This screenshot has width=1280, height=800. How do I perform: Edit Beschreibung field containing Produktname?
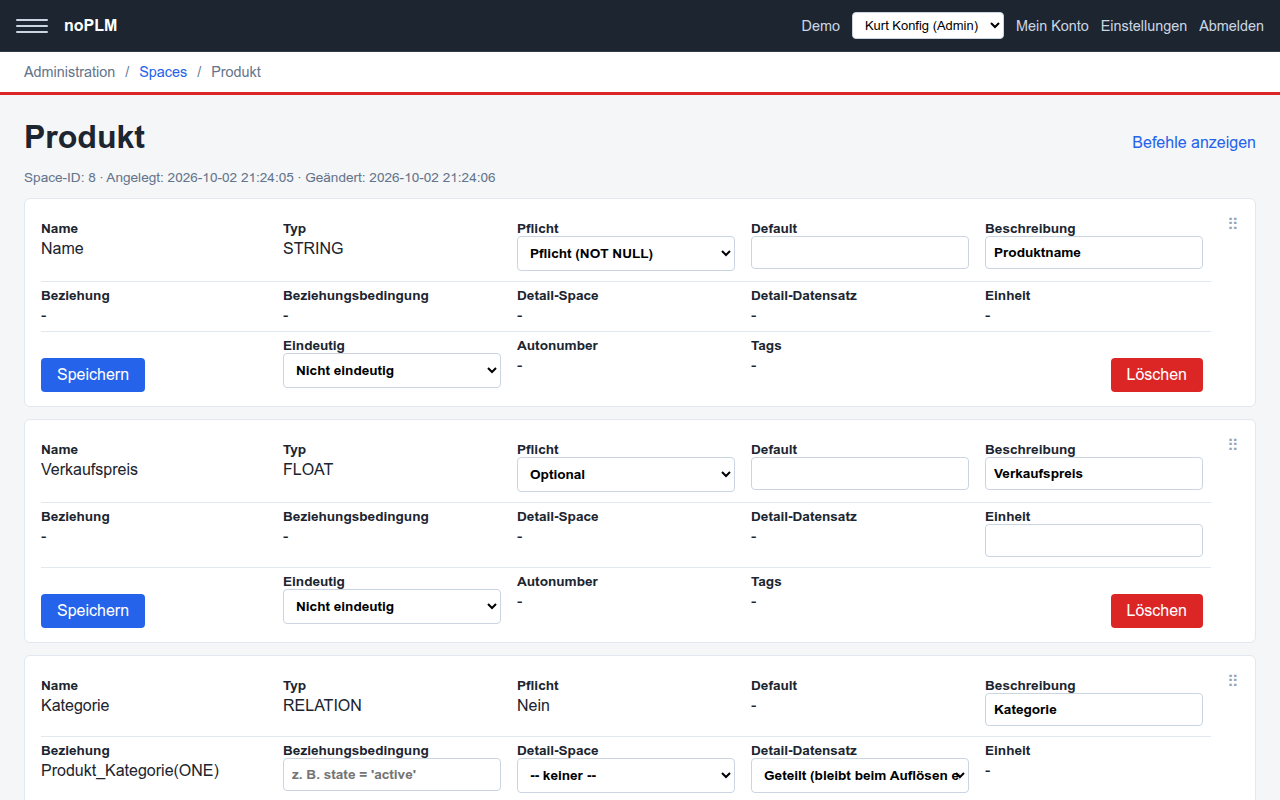pos(1094,253)
